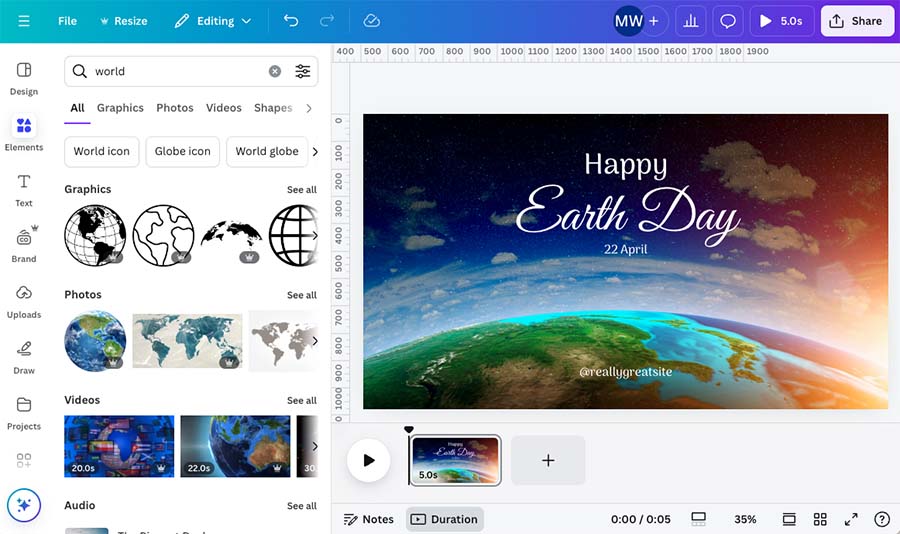Expand the Editing mode dropdown
Viewport: 900px width, 534px height.
tap(213, 21)
